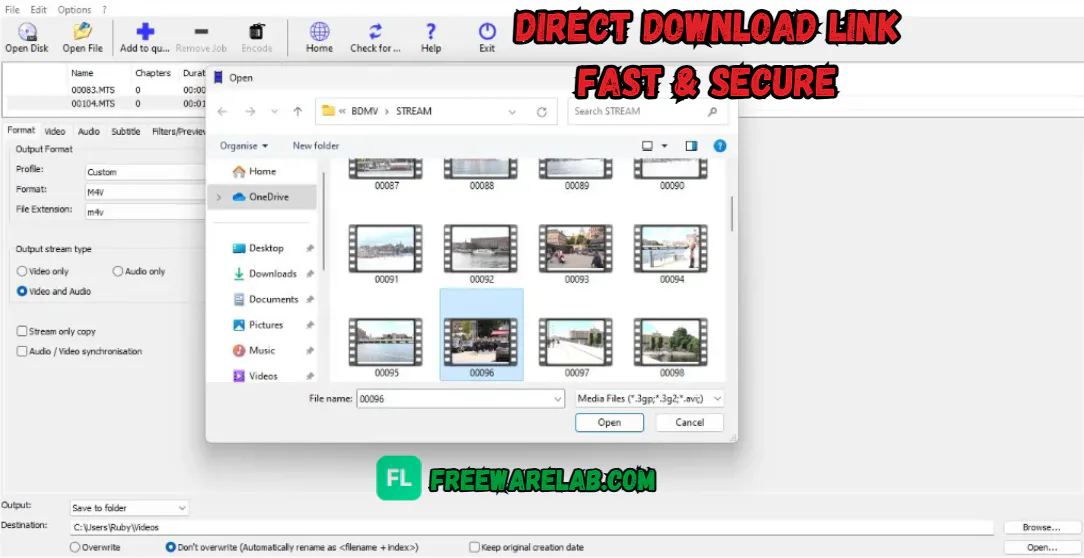This screenshot has width=1084, height=558.
Task: Open the Home globe icon
Action: (319, 32)
